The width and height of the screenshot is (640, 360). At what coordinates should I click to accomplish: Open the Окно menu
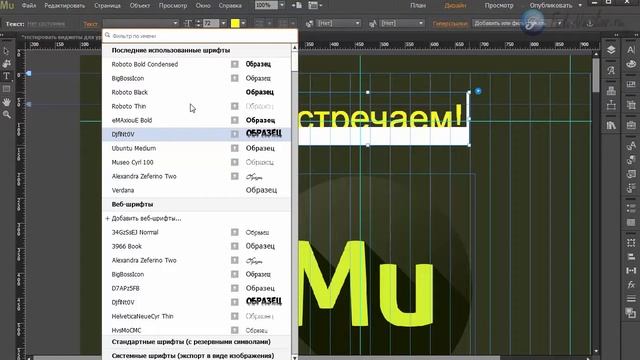(x=203, y=6)
